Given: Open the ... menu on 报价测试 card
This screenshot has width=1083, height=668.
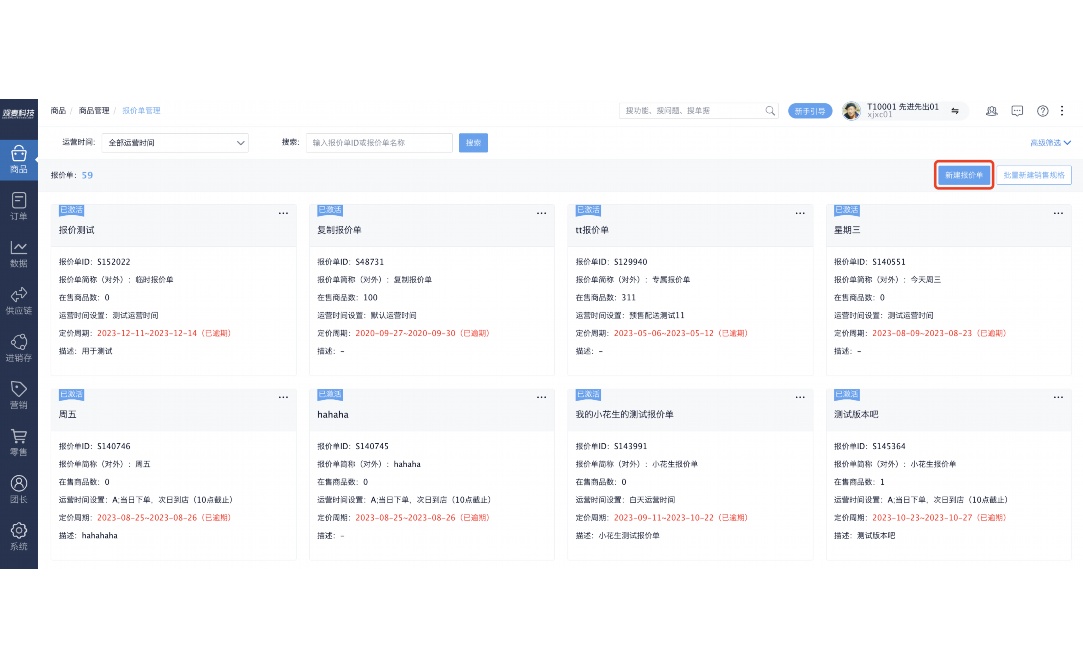Looking at the screenshot, I should 283,213.
